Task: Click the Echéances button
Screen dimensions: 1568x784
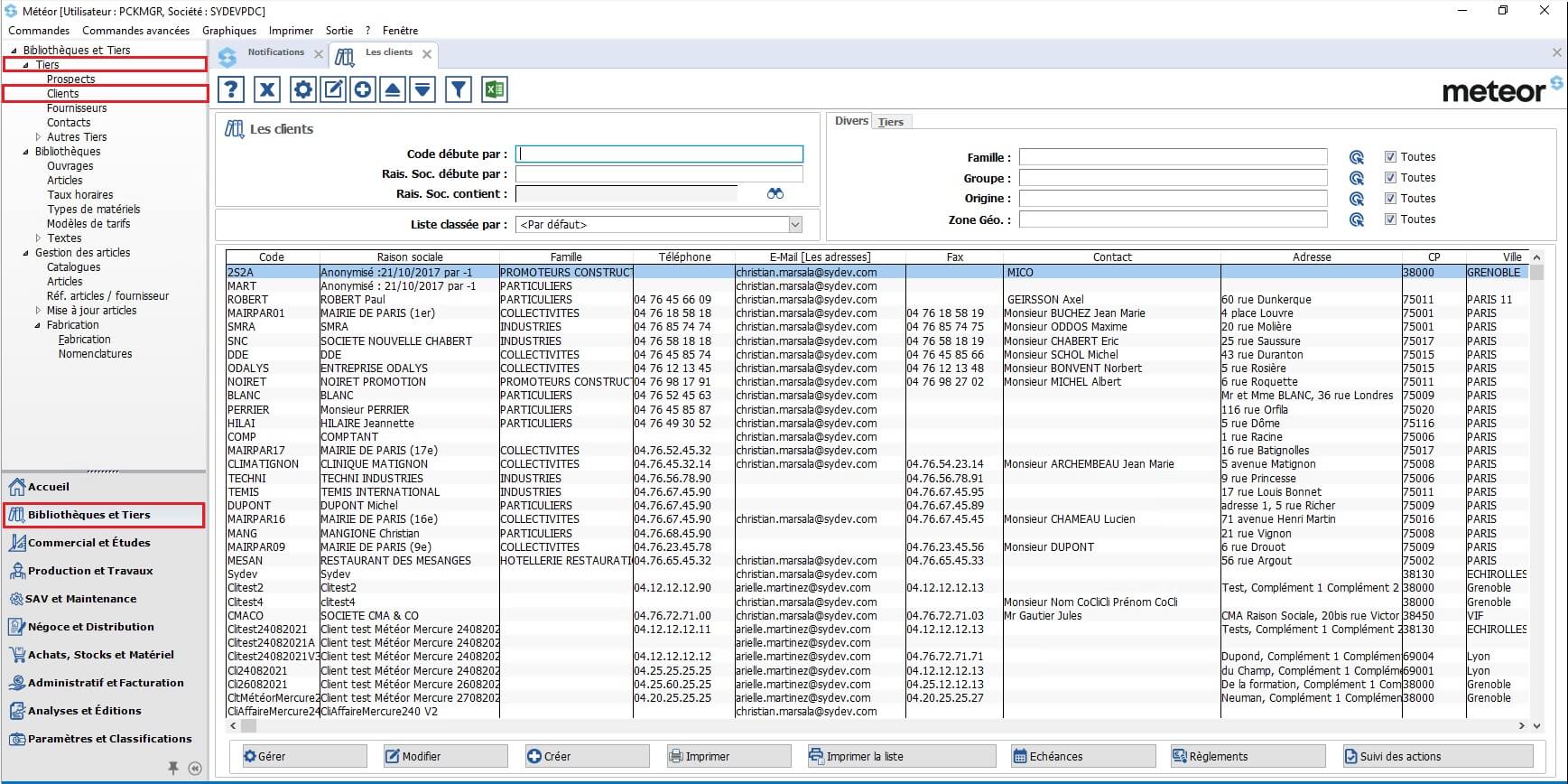Action: pos(1083,756)
